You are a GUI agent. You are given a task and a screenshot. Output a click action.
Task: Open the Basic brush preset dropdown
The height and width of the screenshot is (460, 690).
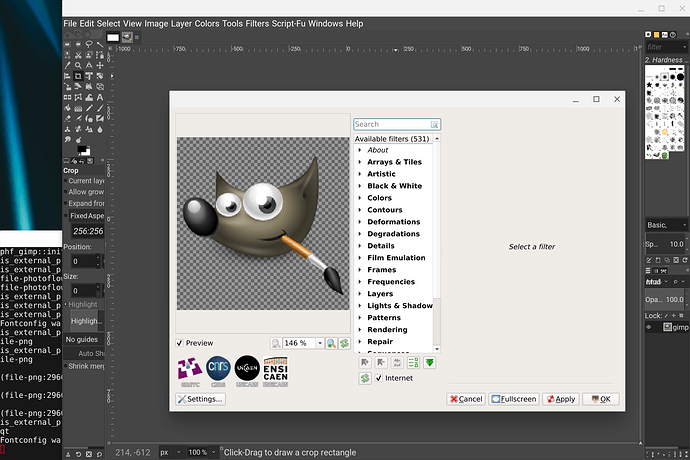pyautogui.click(x=666, y=225)
